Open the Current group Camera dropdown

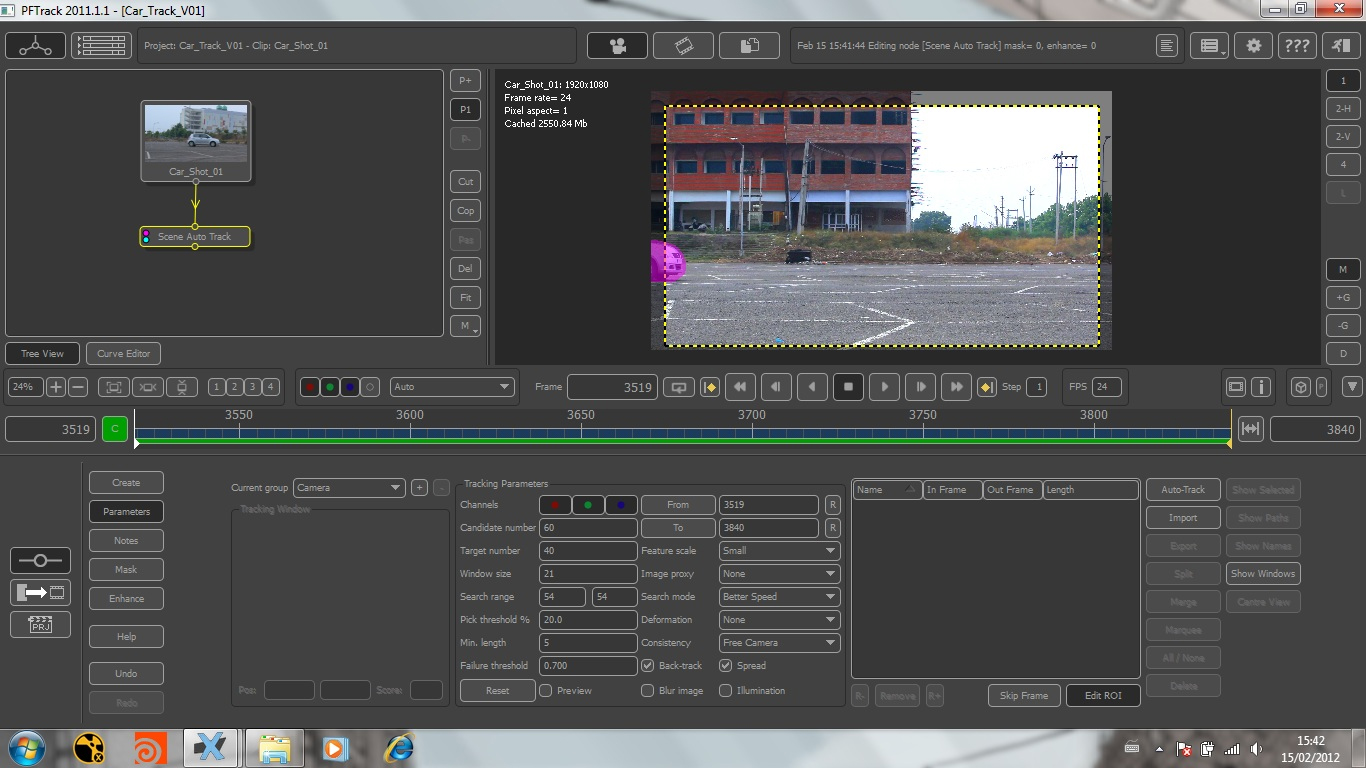[x=348, y=488]
